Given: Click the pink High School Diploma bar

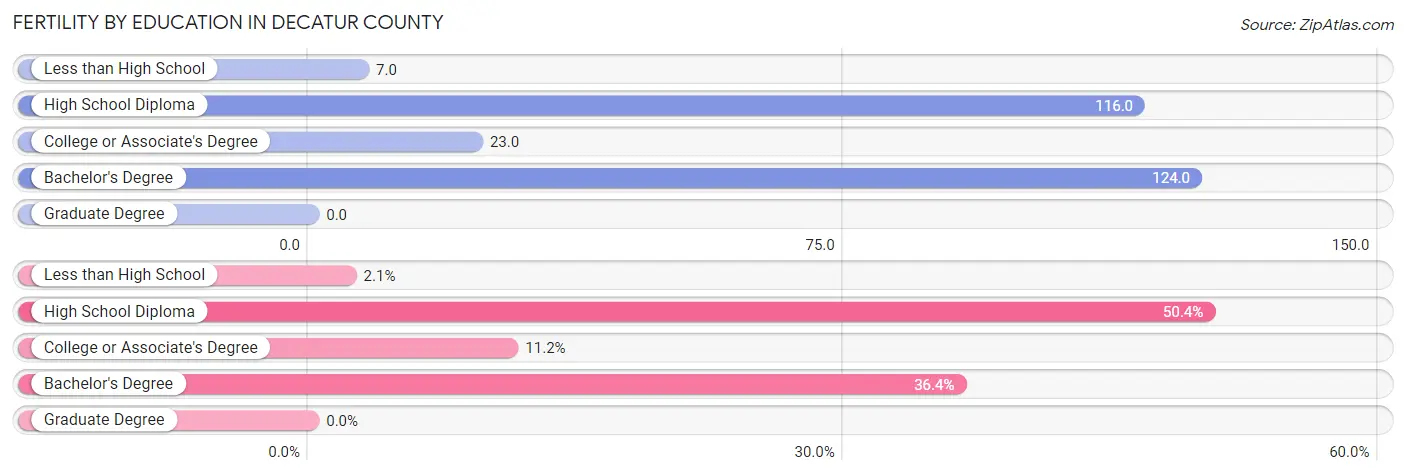Looking at the screenshot, I should (617, 312).
